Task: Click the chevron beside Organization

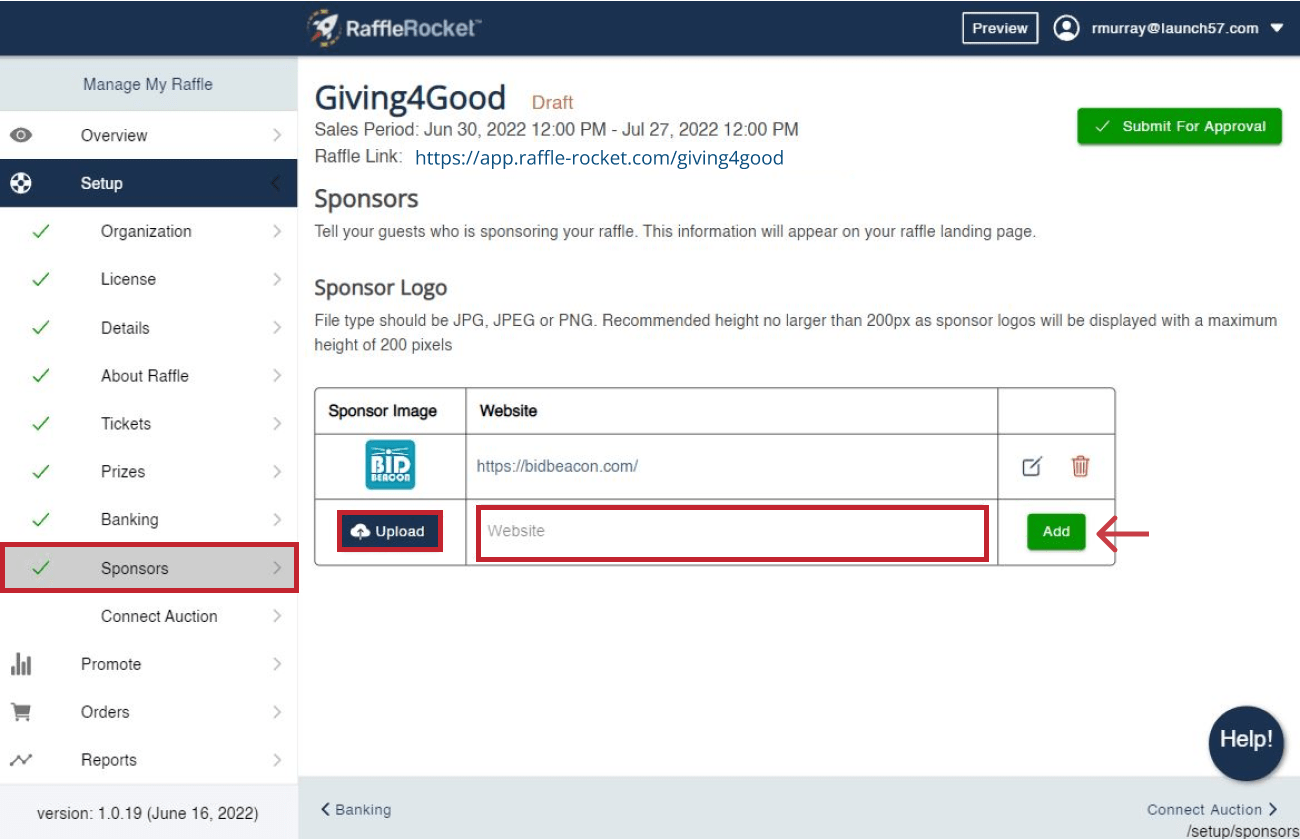Action: pyautogui.click(x=277, y=231)
